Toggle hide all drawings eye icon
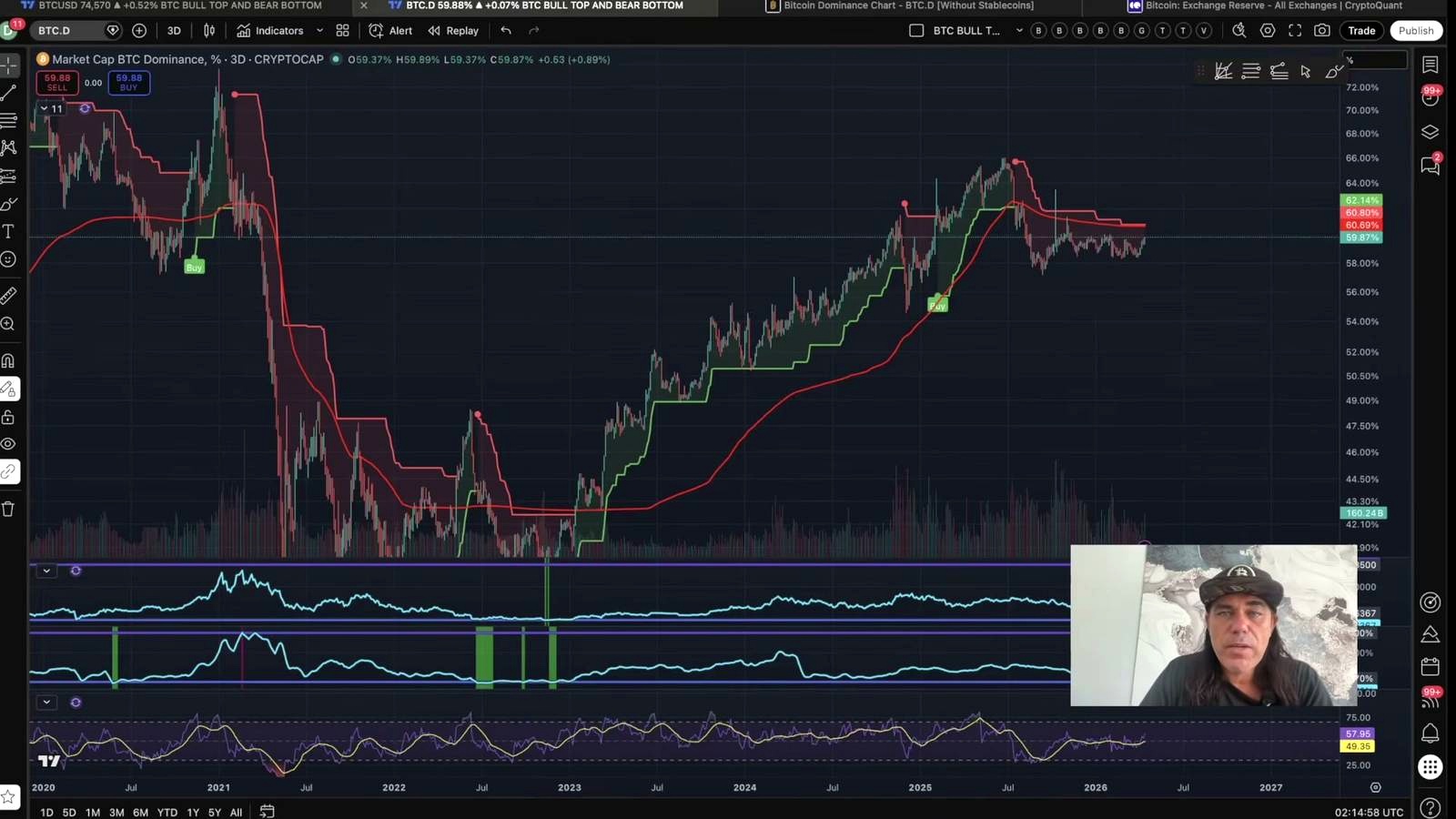Viewport: 1456px width, 819px height. click(8, 444)
